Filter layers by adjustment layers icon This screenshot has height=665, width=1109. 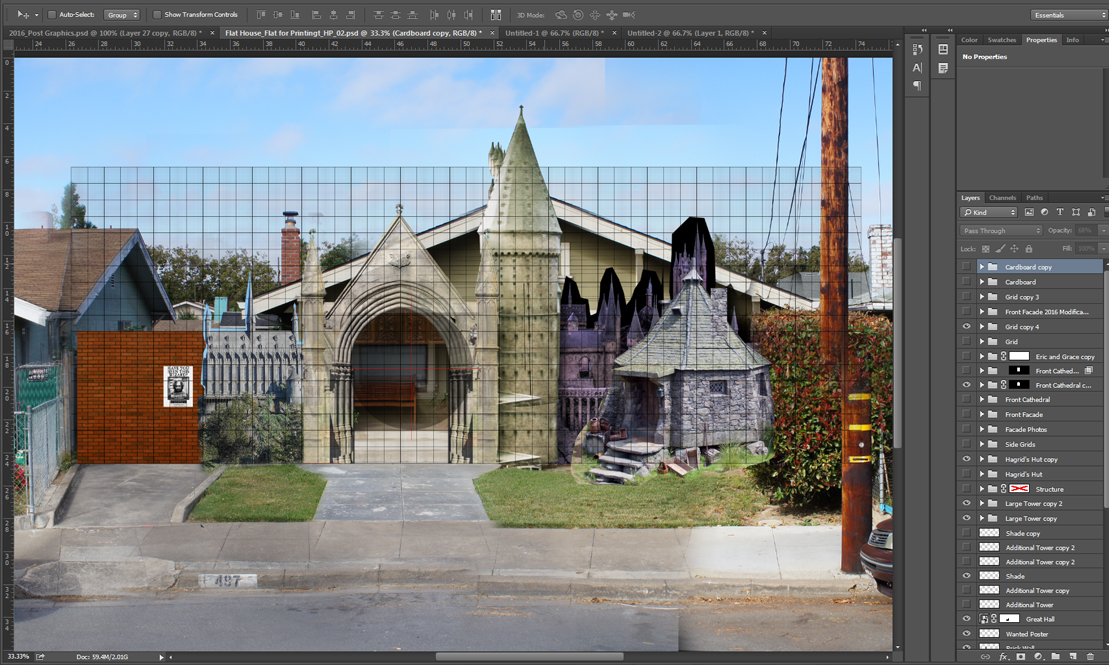(x=1044, y=212)
